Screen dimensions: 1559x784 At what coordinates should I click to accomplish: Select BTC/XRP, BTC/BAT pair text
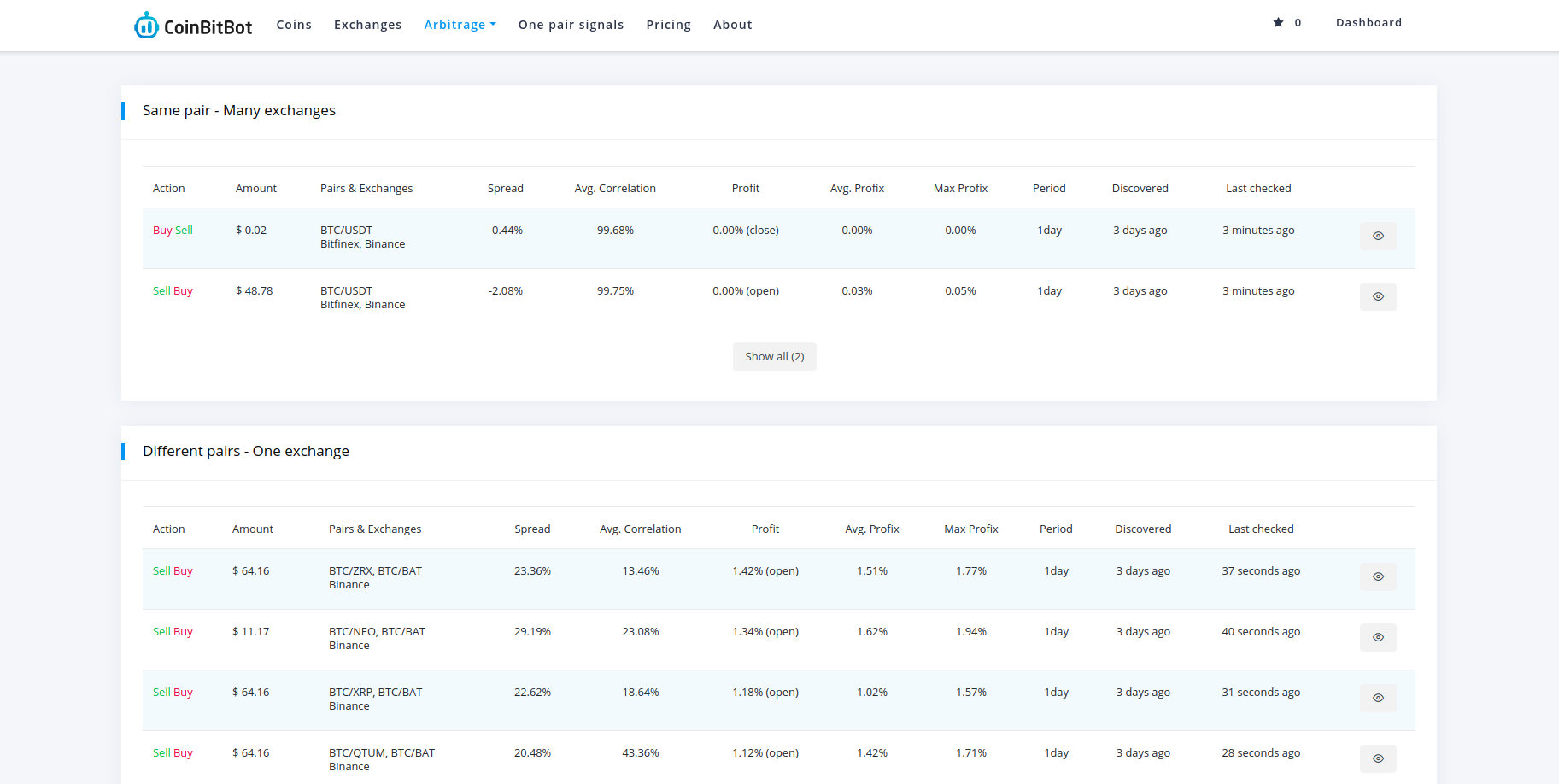coord(375,693)
